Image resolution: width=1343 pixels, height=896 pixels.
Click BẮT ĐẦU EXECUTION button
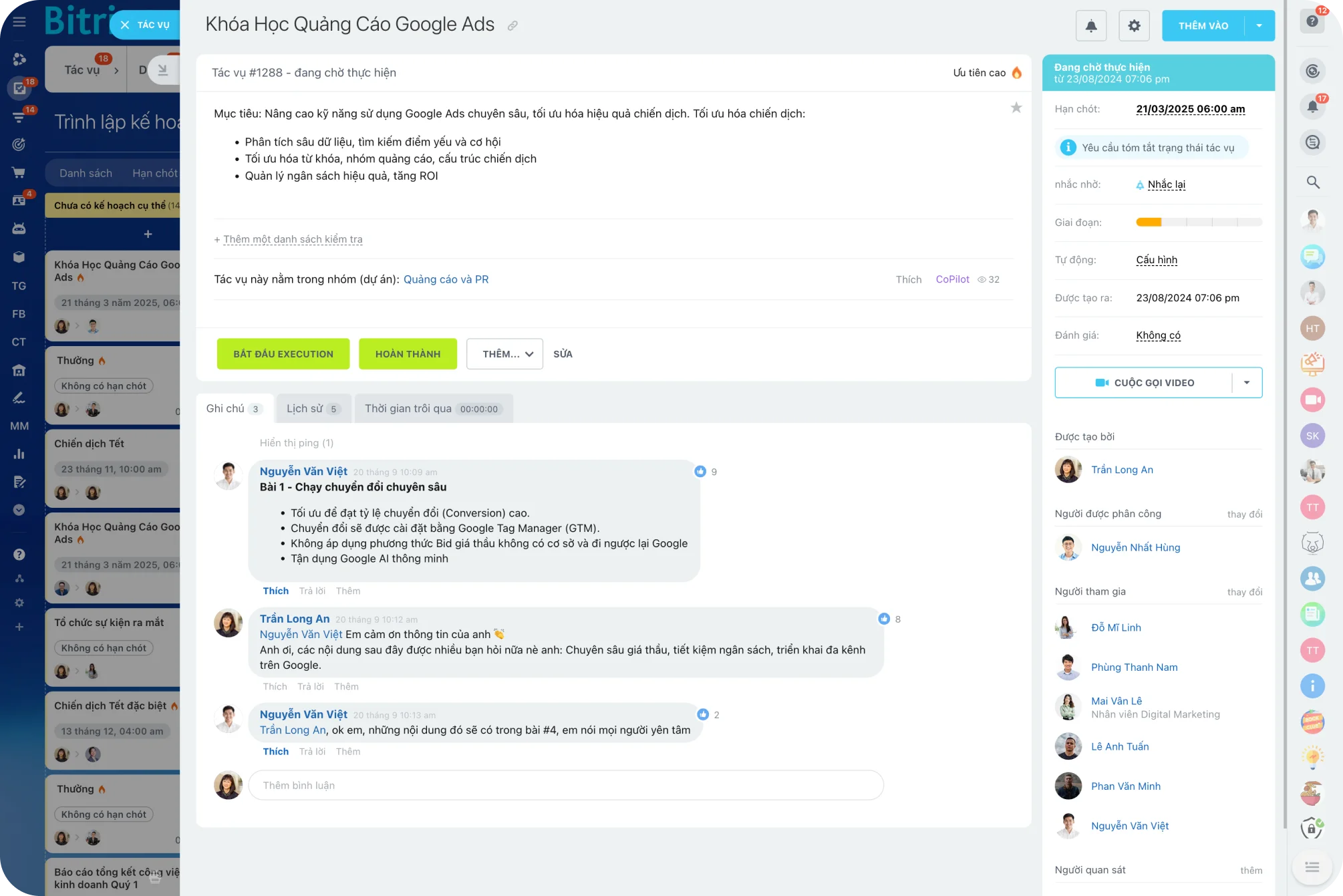point(283,354)
